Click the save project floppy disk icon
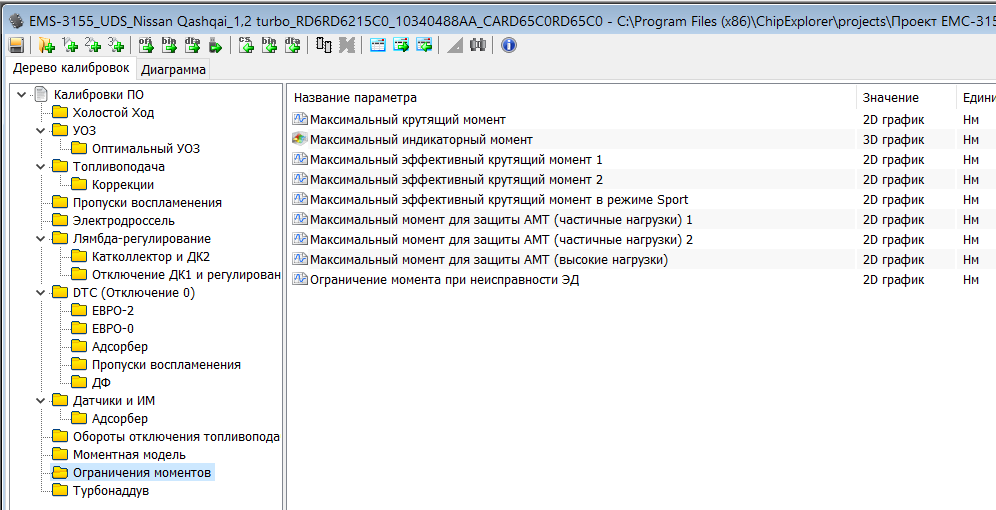The height and width of the screenshot is (510, 996). (x=16, y=45)
